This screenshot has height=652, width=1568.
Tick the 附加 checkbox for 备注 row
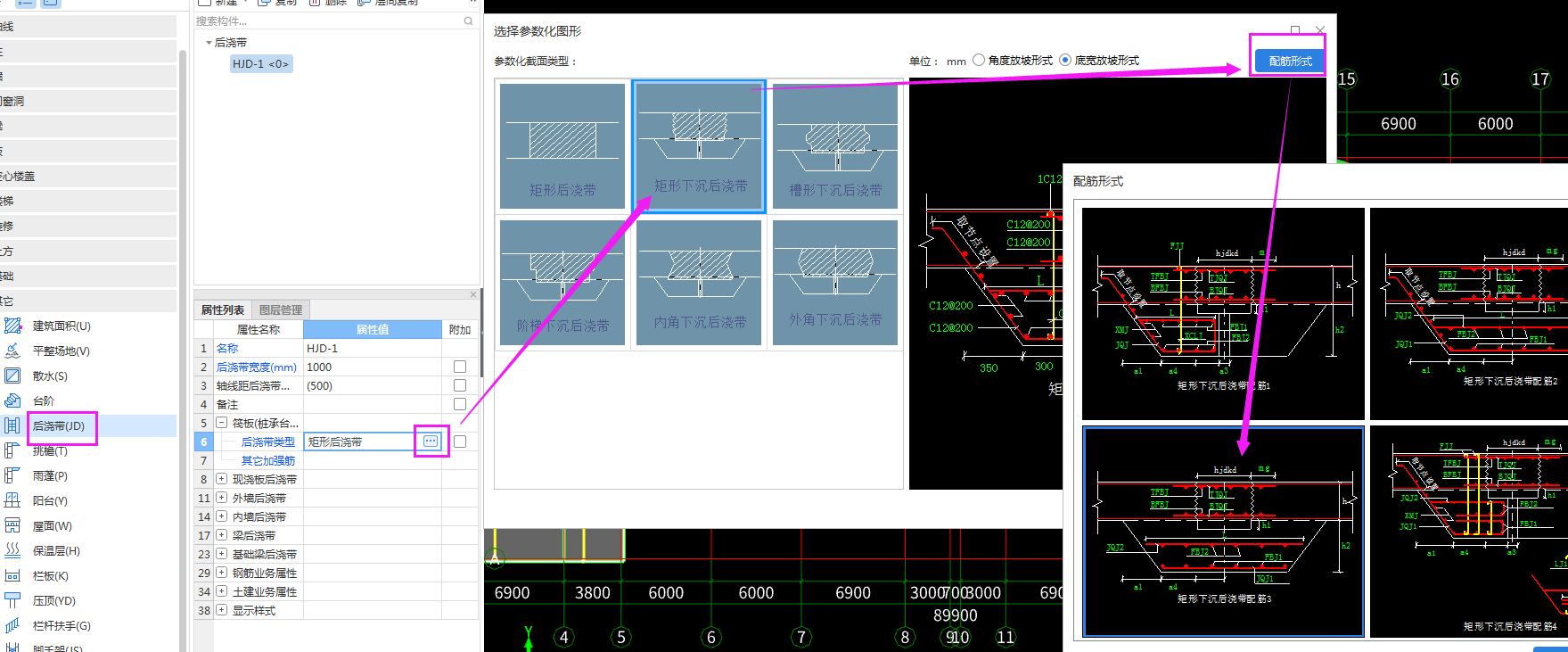(x=460, y=404)
